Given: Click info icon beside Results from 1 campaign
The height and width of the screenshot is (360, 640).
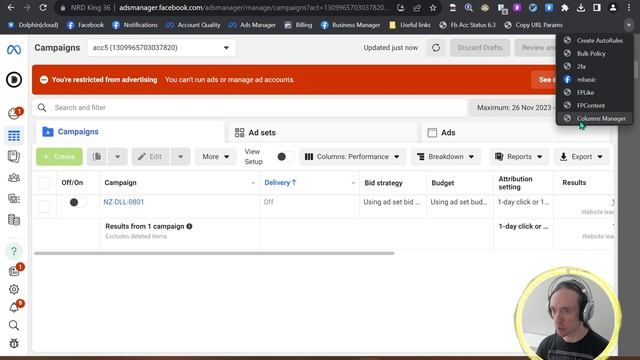Looking at the screenshot, I should click(x=189, y=226).
